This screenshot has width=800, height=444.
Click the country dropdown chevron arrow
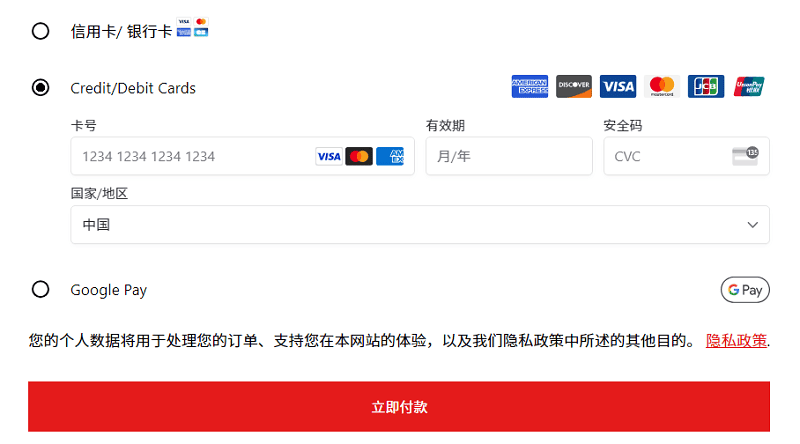753,225
